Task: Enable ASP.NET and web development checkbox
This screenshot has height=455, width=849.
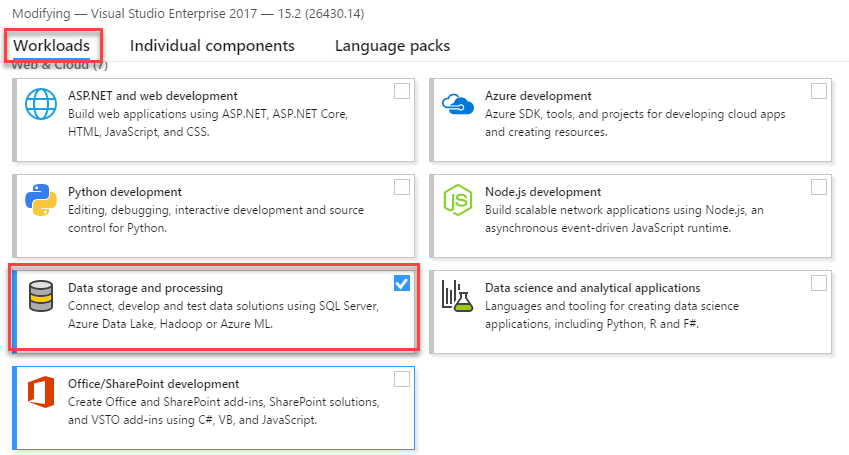Action: point(402,91)
